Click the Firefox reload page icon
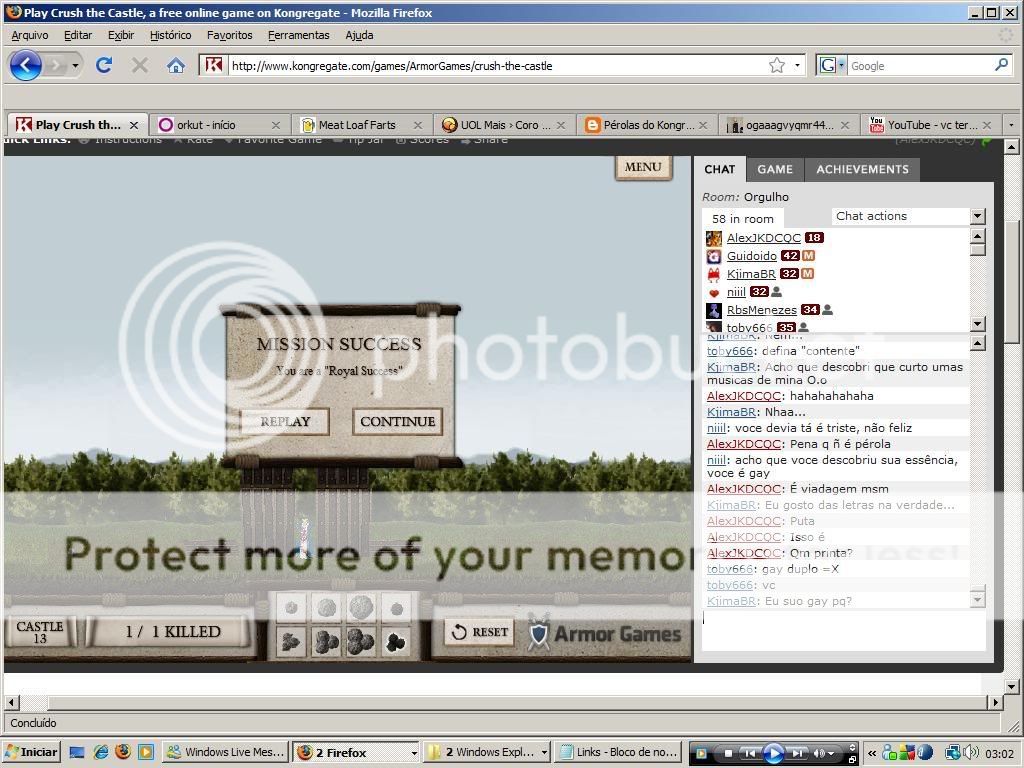1024x768 pixels. click(x=103, y=66)
